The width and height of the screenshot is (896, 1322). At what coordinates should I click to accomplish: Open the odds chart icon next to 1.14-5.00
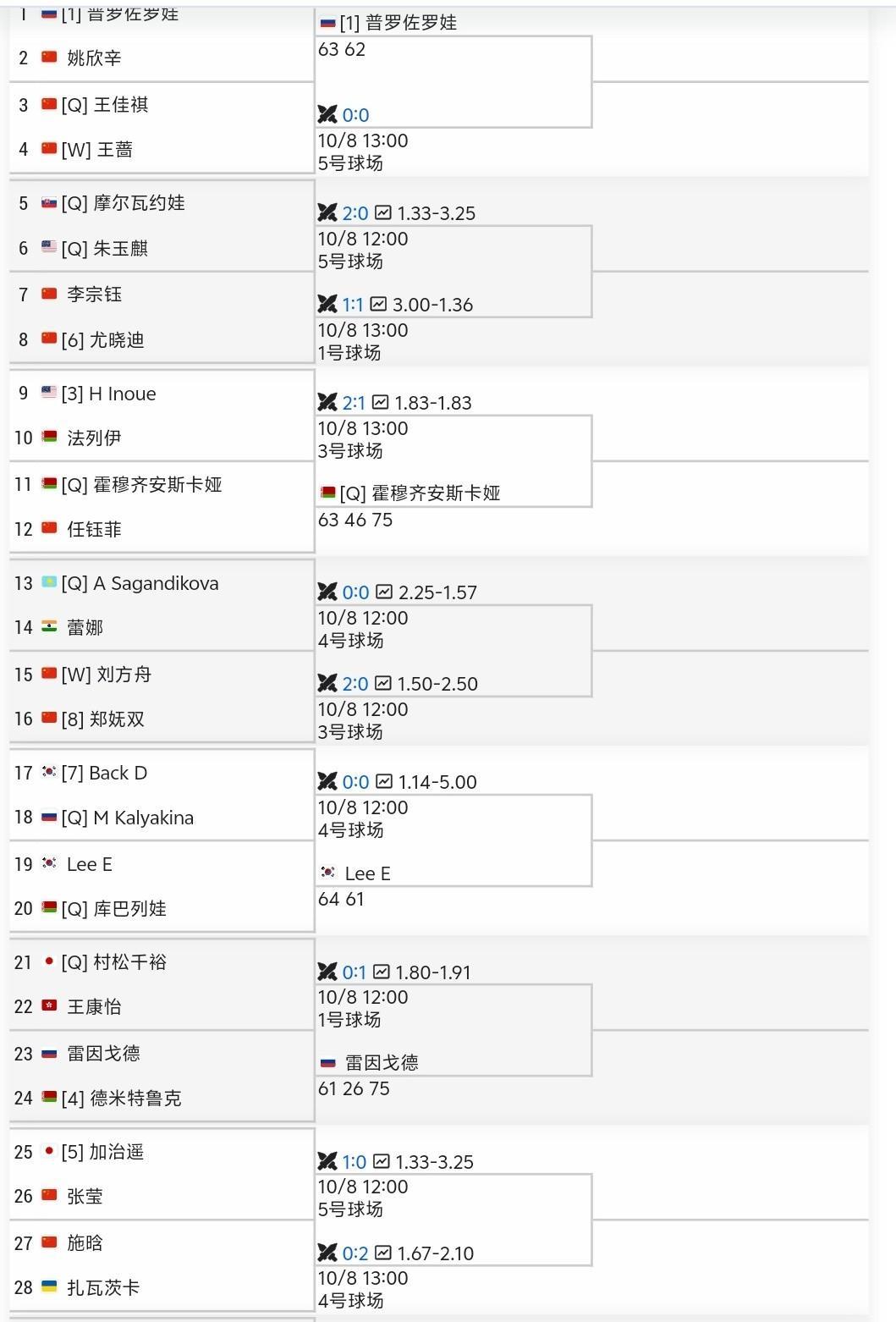pyautogui.click(x=384, y=781)
